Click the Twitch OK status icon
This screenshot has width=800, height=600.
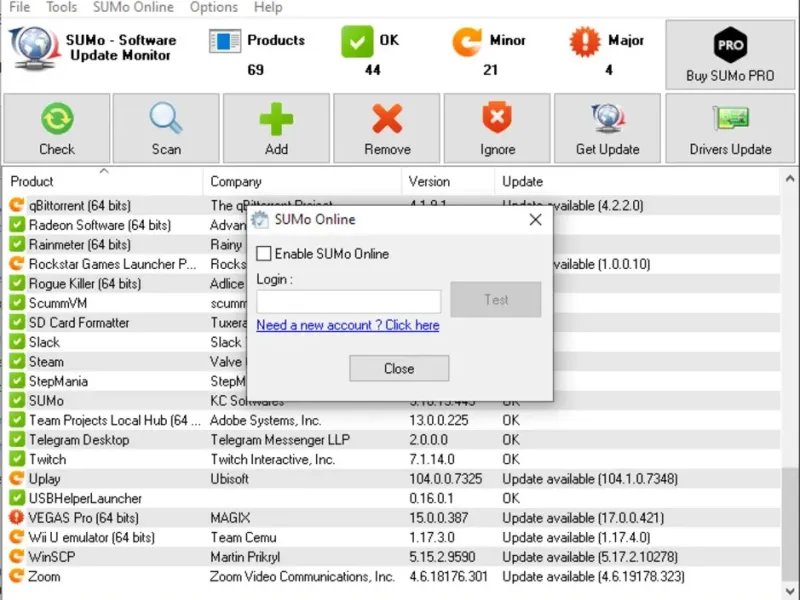tap(17, 459)
